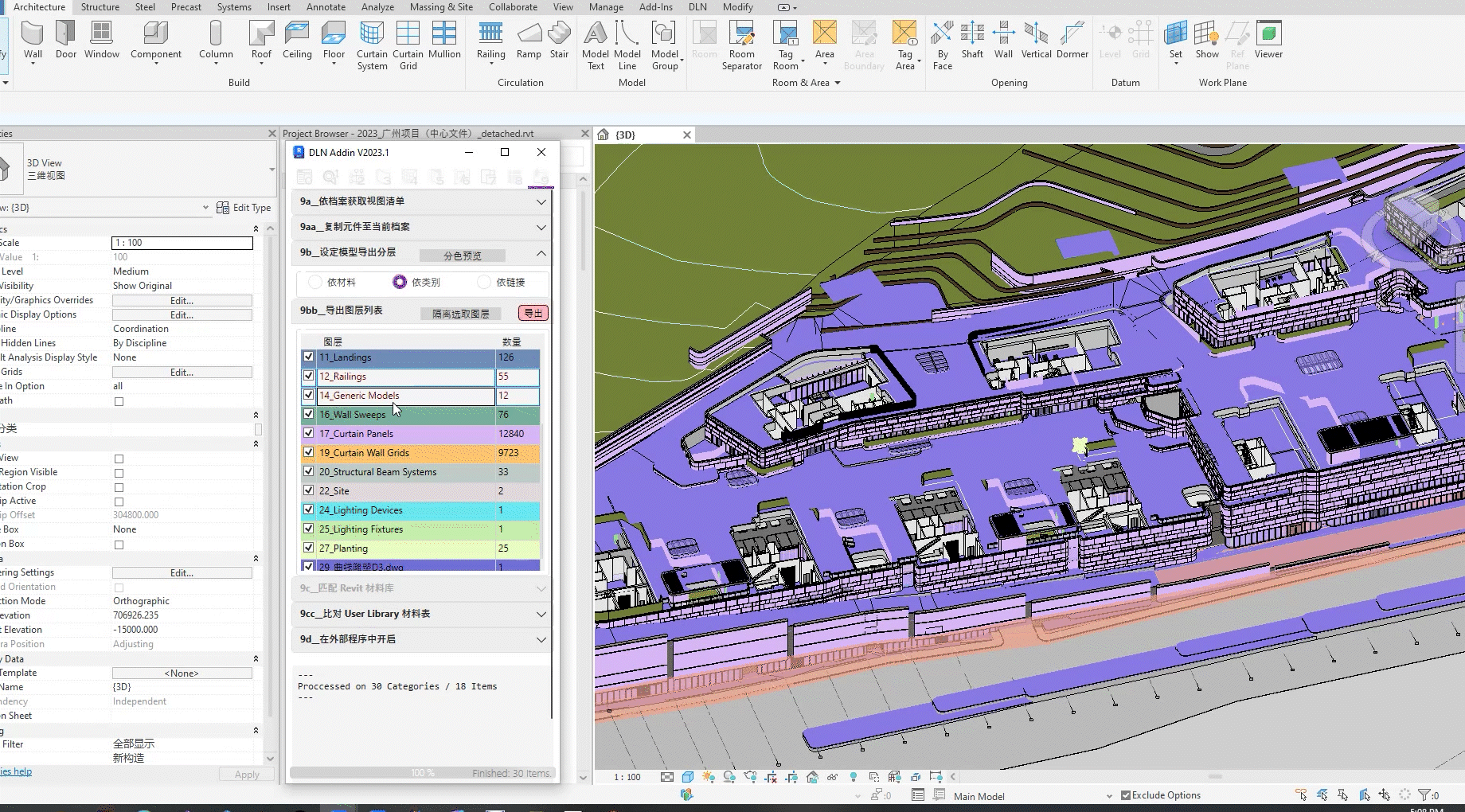
Task: Select the Door tool
Action: [x=66, y=40]
